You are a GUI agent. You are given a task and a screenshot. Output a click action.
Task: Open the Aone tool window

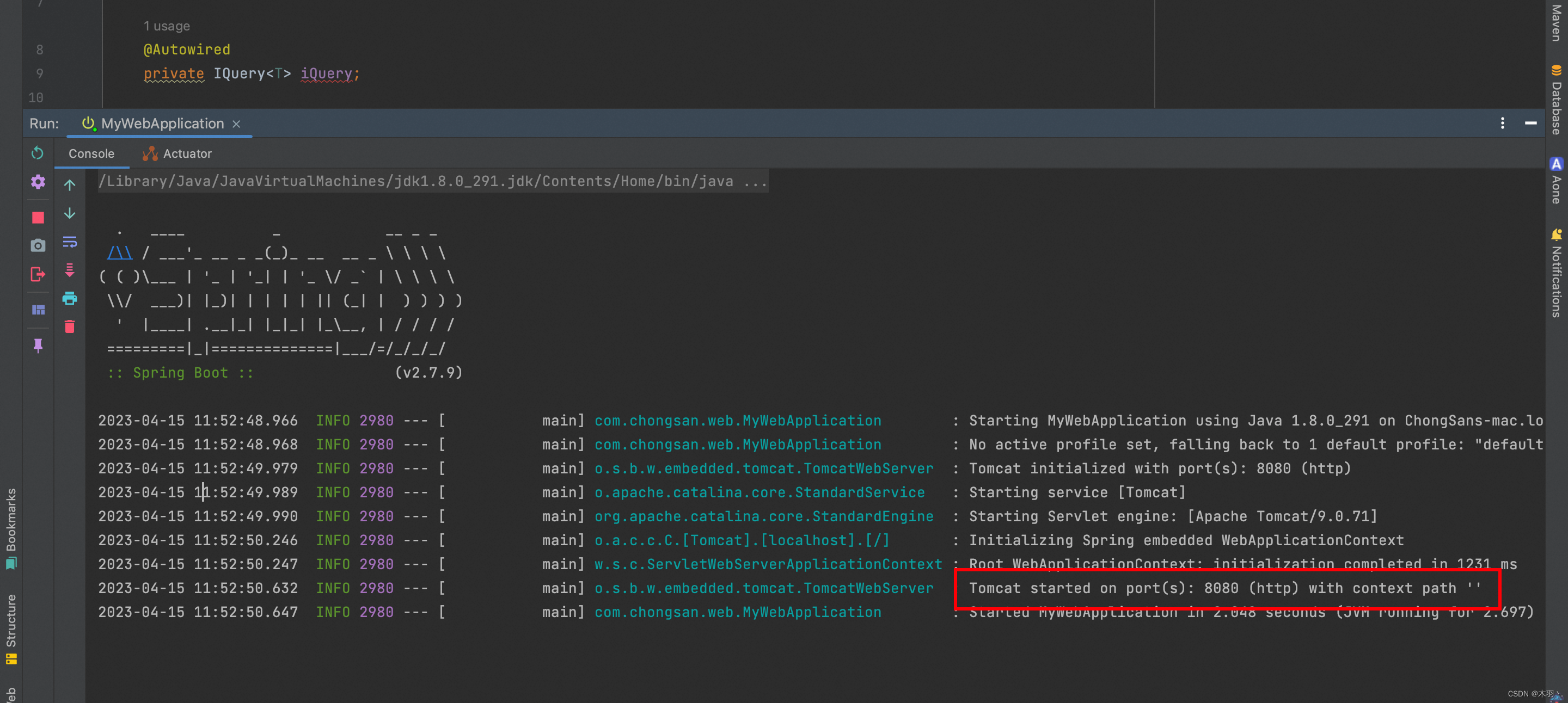1556,181
